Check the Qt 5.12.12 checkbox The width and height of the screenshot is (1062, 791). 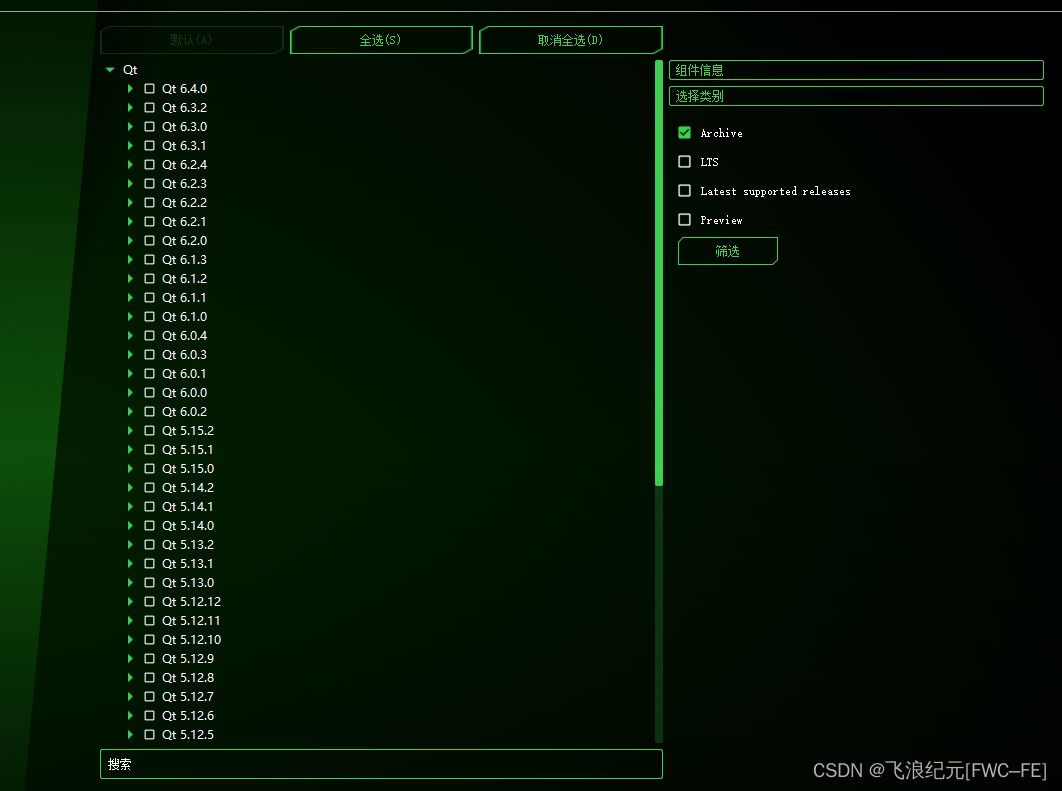150,601
